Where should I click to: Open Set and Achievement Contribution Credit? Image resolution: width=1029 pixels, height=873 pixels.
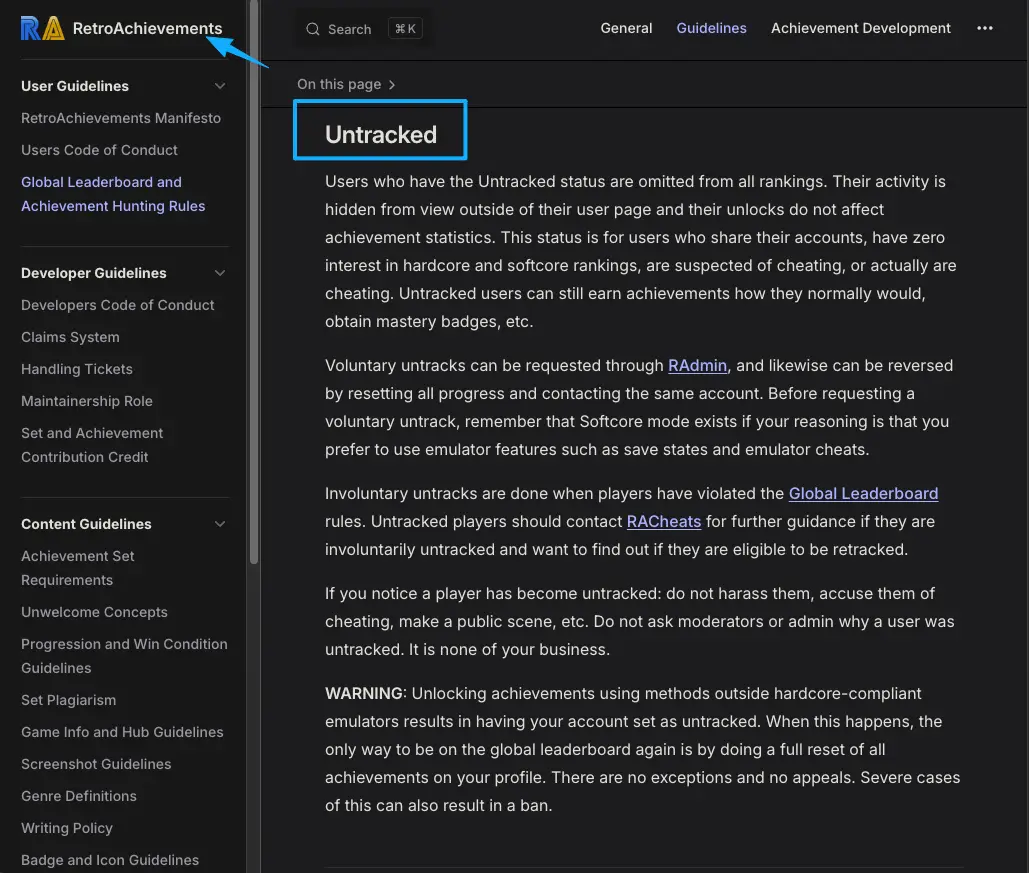point(92,445)
